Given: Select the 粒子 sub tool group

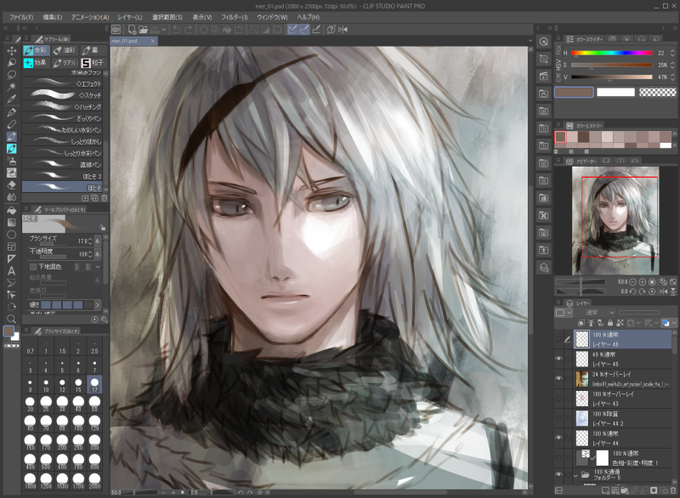Looking at the screenshot, I should coord(93,63).
